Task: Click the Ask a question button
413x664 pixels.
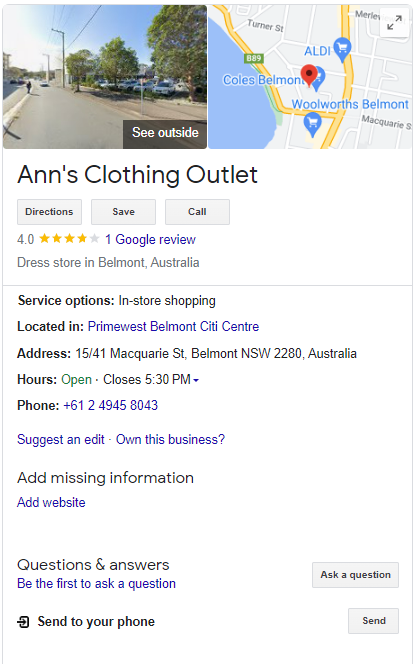Action: click(x=355, y=575)
